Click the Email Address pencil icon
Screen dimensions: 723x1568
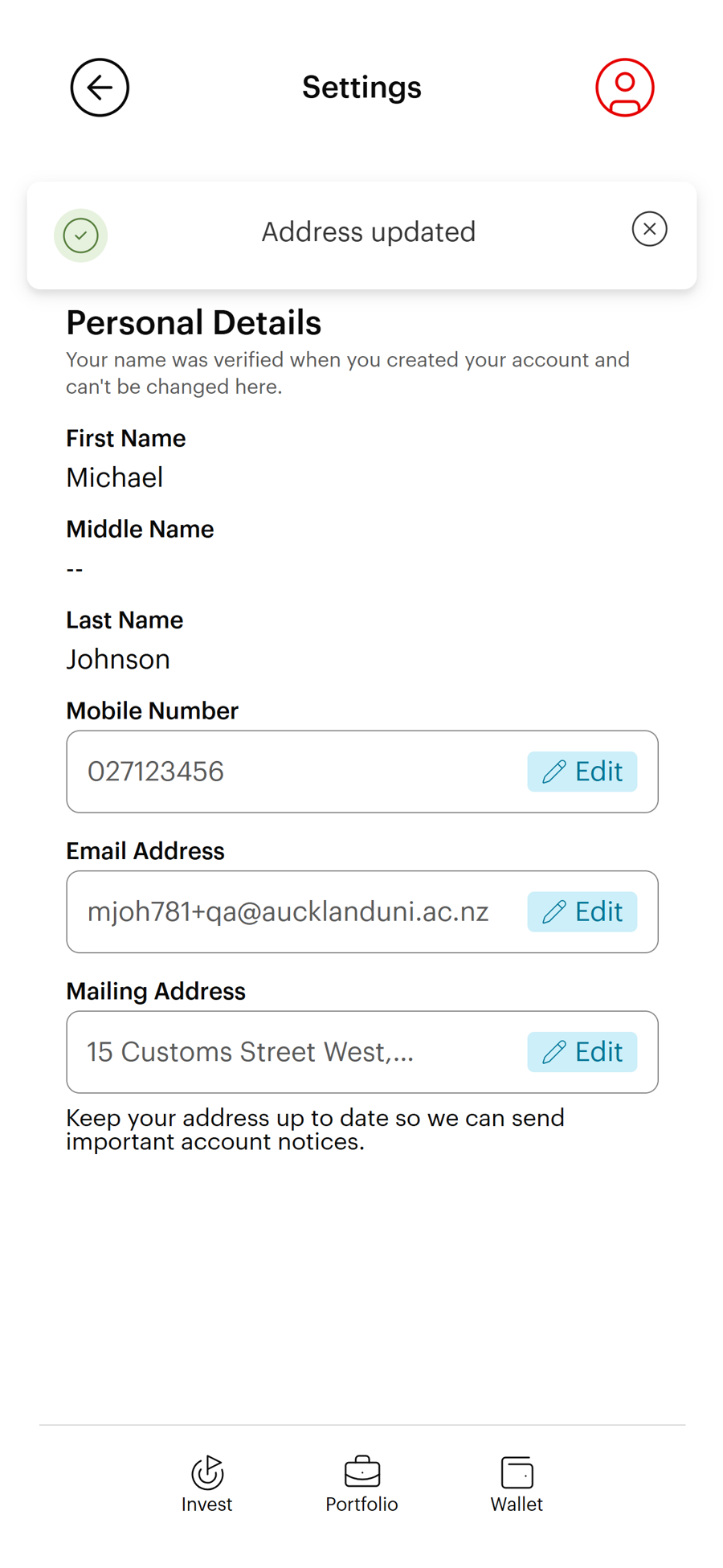point(554,911)
